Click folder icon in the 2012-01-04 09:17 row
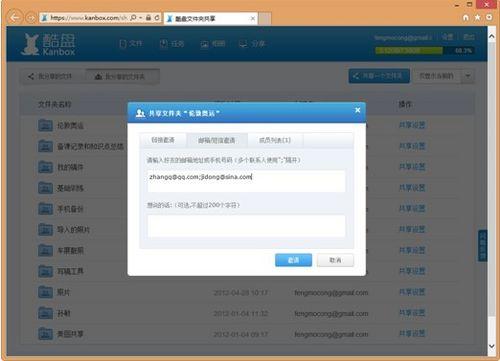 [45, 334]
